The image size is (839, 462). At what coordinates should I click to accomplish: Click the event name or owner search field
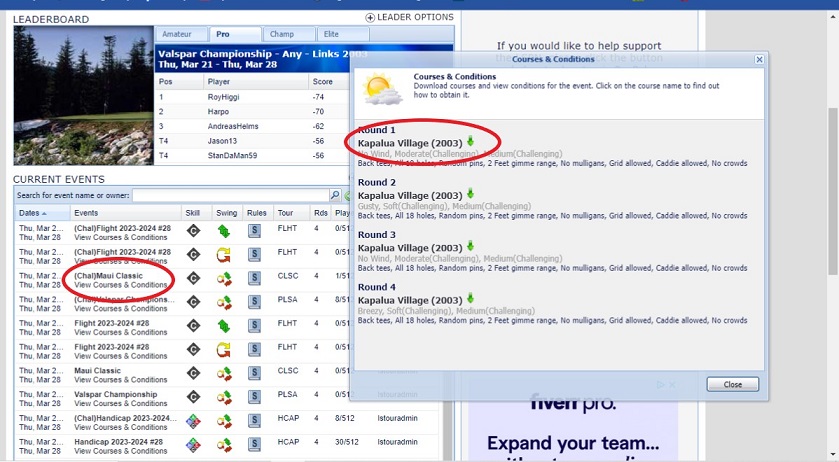pyautogui.click(x=231, y=195)
